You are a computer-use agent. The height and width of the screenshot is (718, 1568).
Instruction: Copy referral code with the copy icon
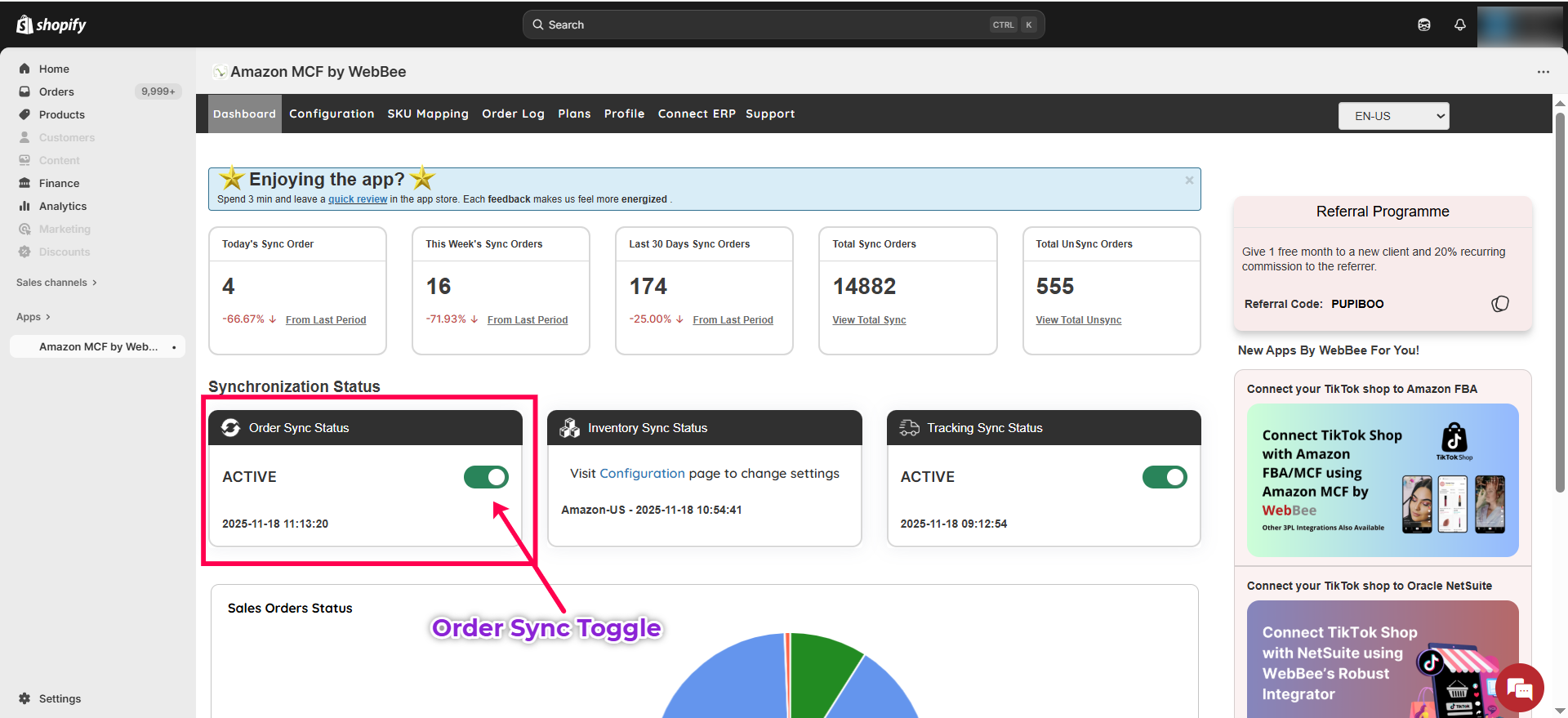pyautogui.click(x=1500, y=304)
